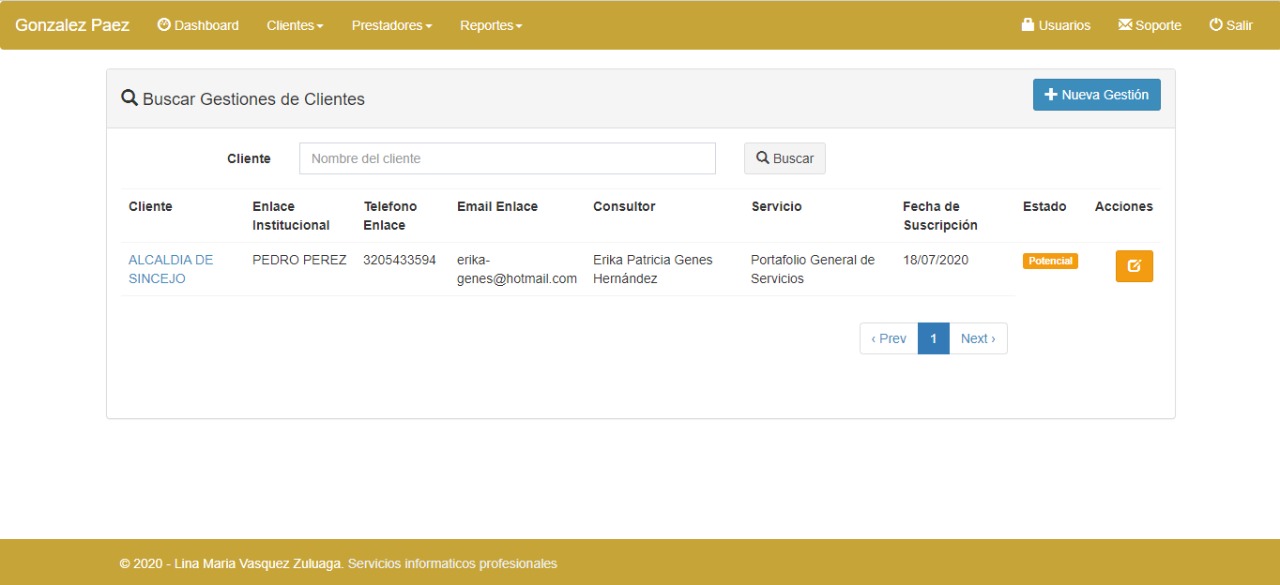The height and width of the screenshot is (585, 1280).
Task: Log out using the Salir power icon
Action: click(1230, 25)
